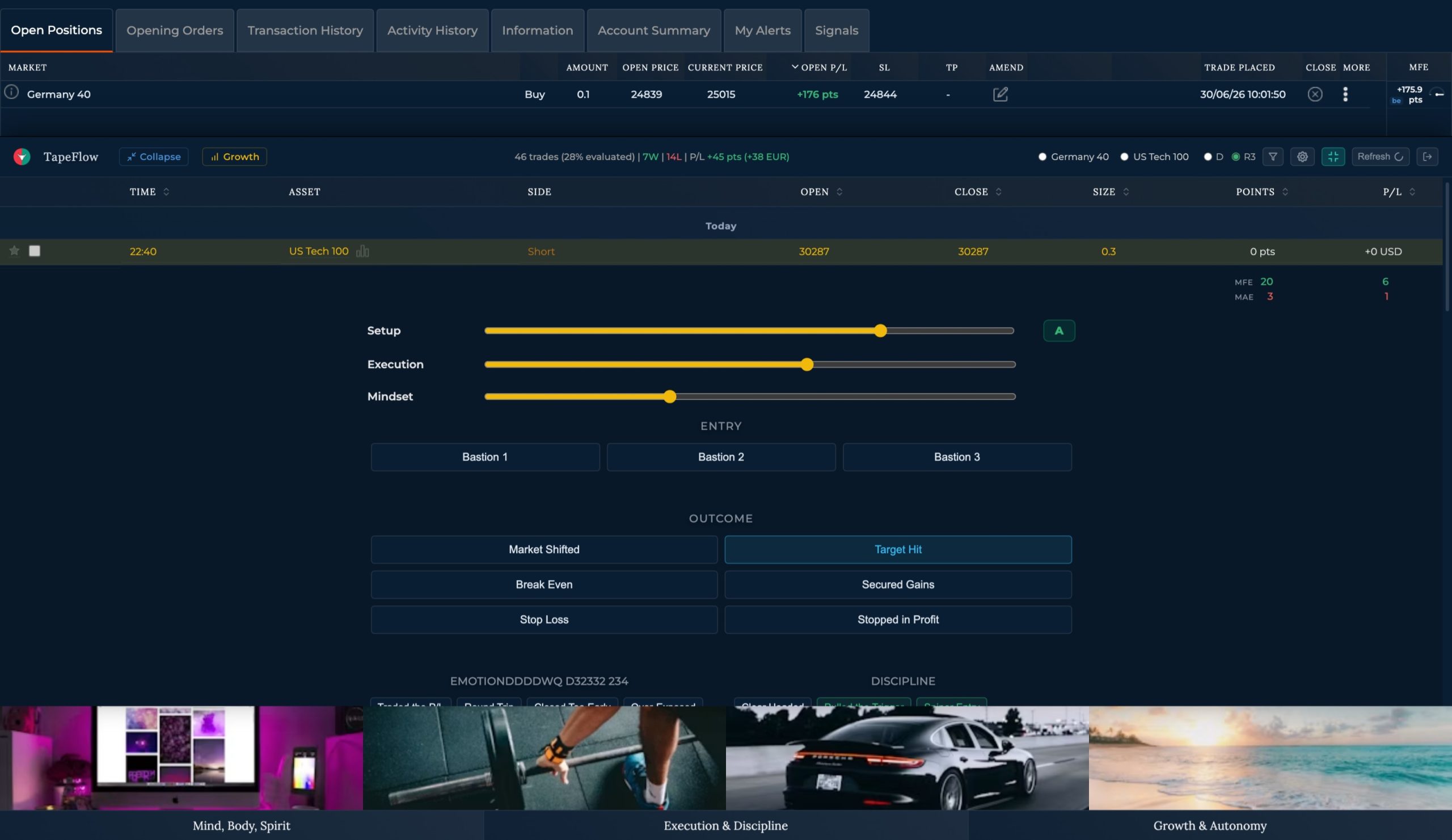The height and width of the screenshot is (840, 1452).
Task: Sort trades by the OPEN column arrows
Action: (x=839, y=192)
